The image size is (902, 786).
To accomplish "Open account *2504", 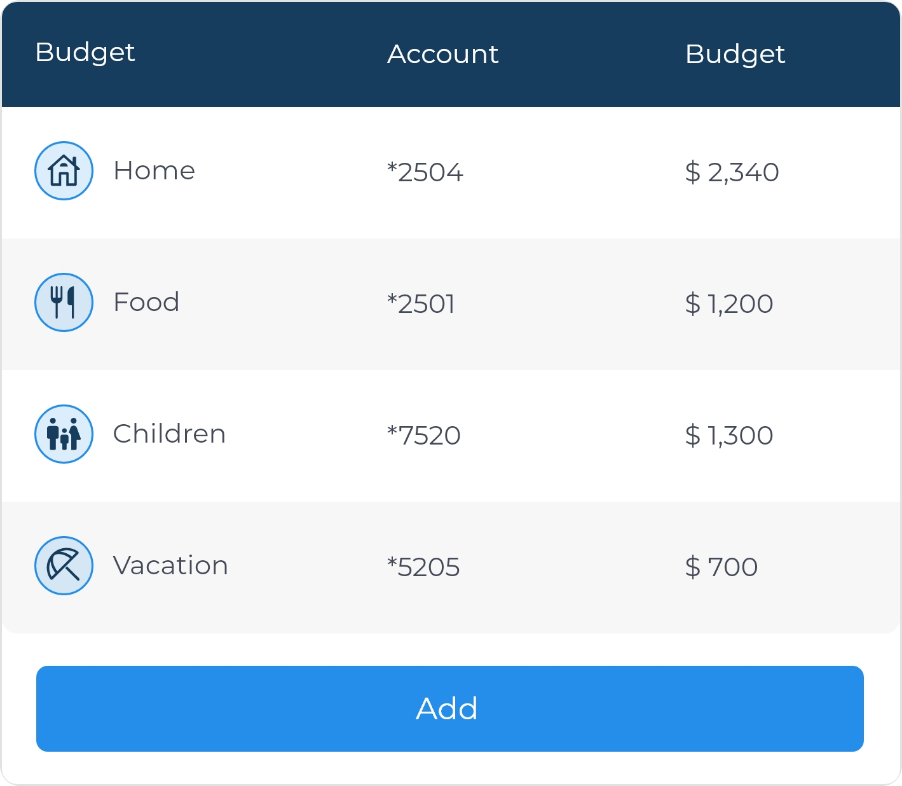I will (425, 172).
